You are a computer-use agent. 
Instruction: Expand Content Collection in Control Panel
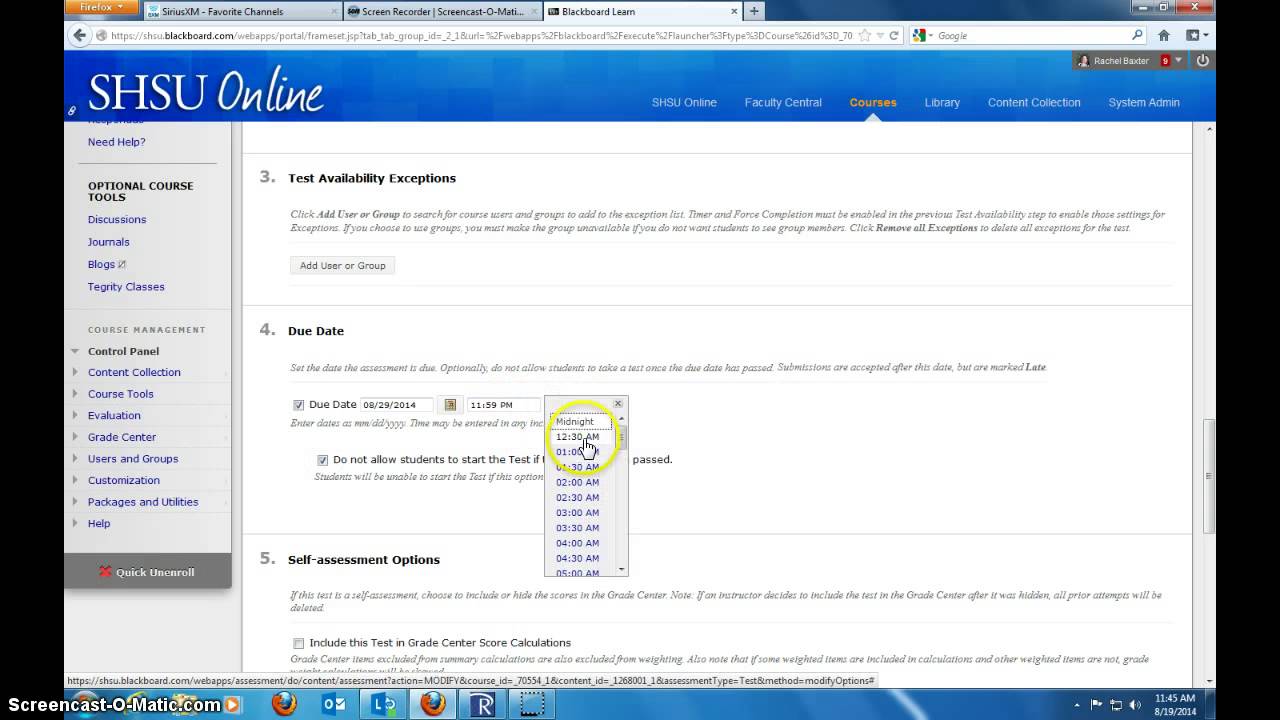click(75, 372)
